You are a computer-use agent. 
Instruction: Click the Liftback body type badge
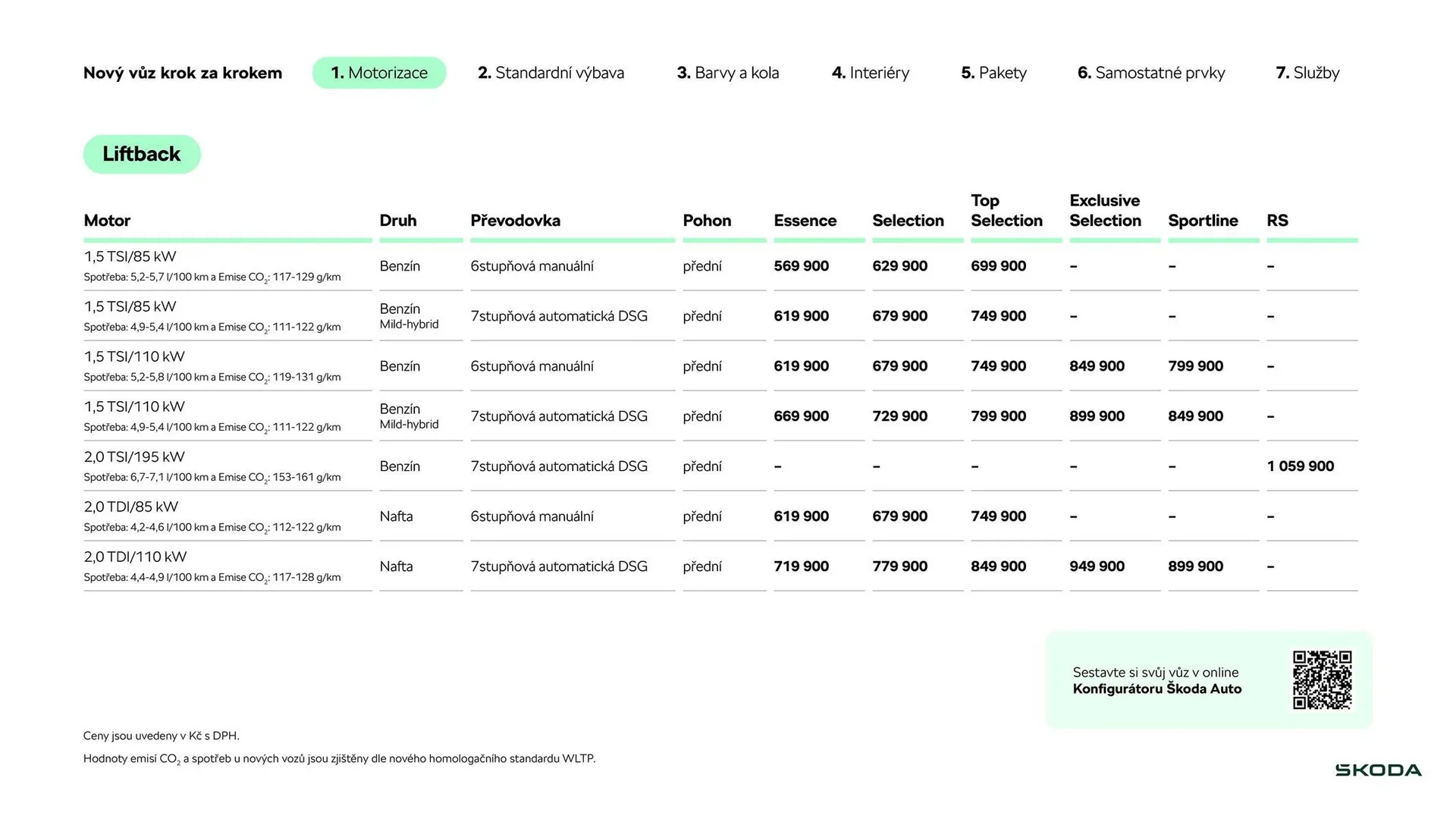click(142, 155)
